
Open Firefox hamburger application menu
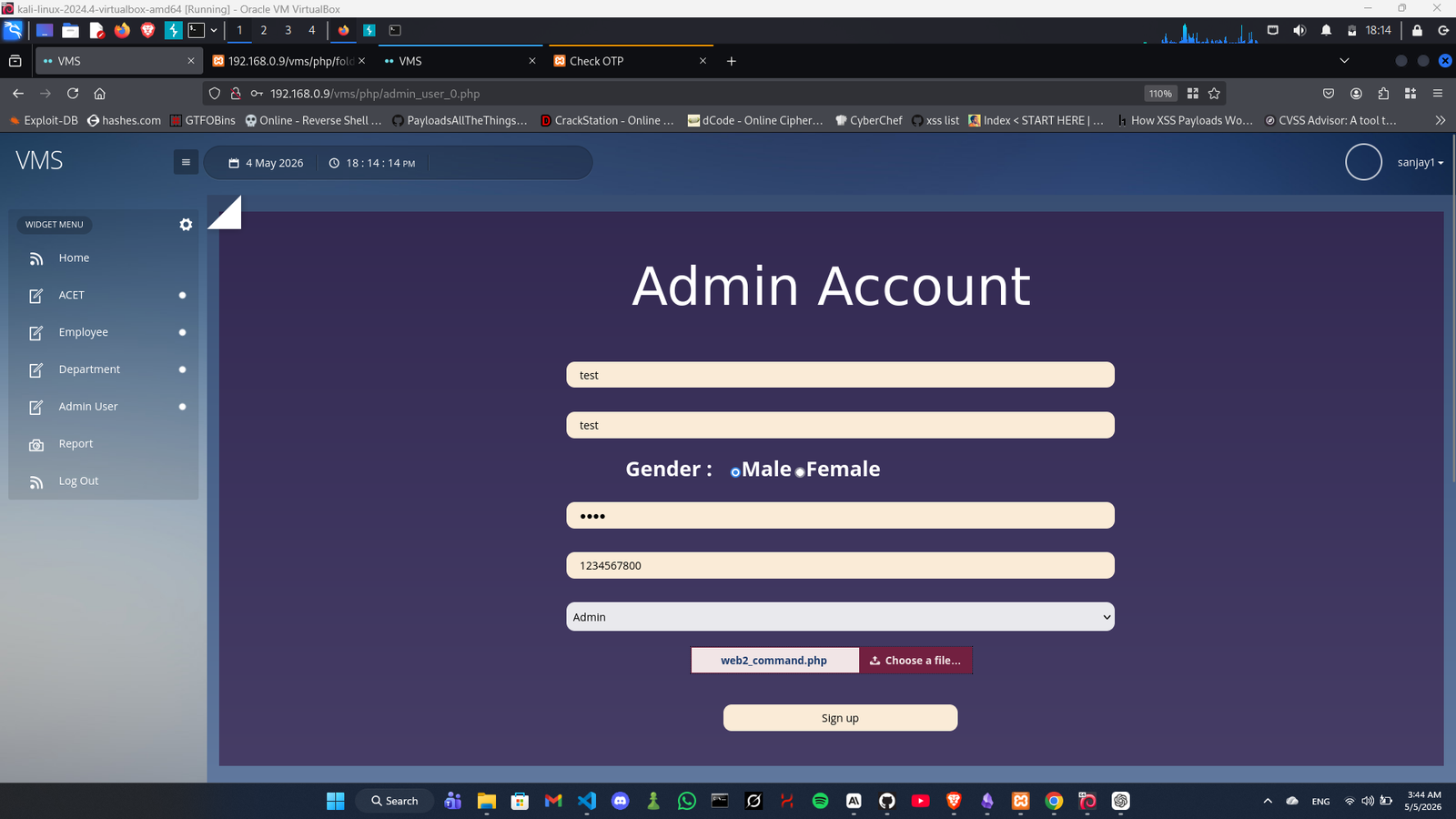click(x=1438, y=93)
